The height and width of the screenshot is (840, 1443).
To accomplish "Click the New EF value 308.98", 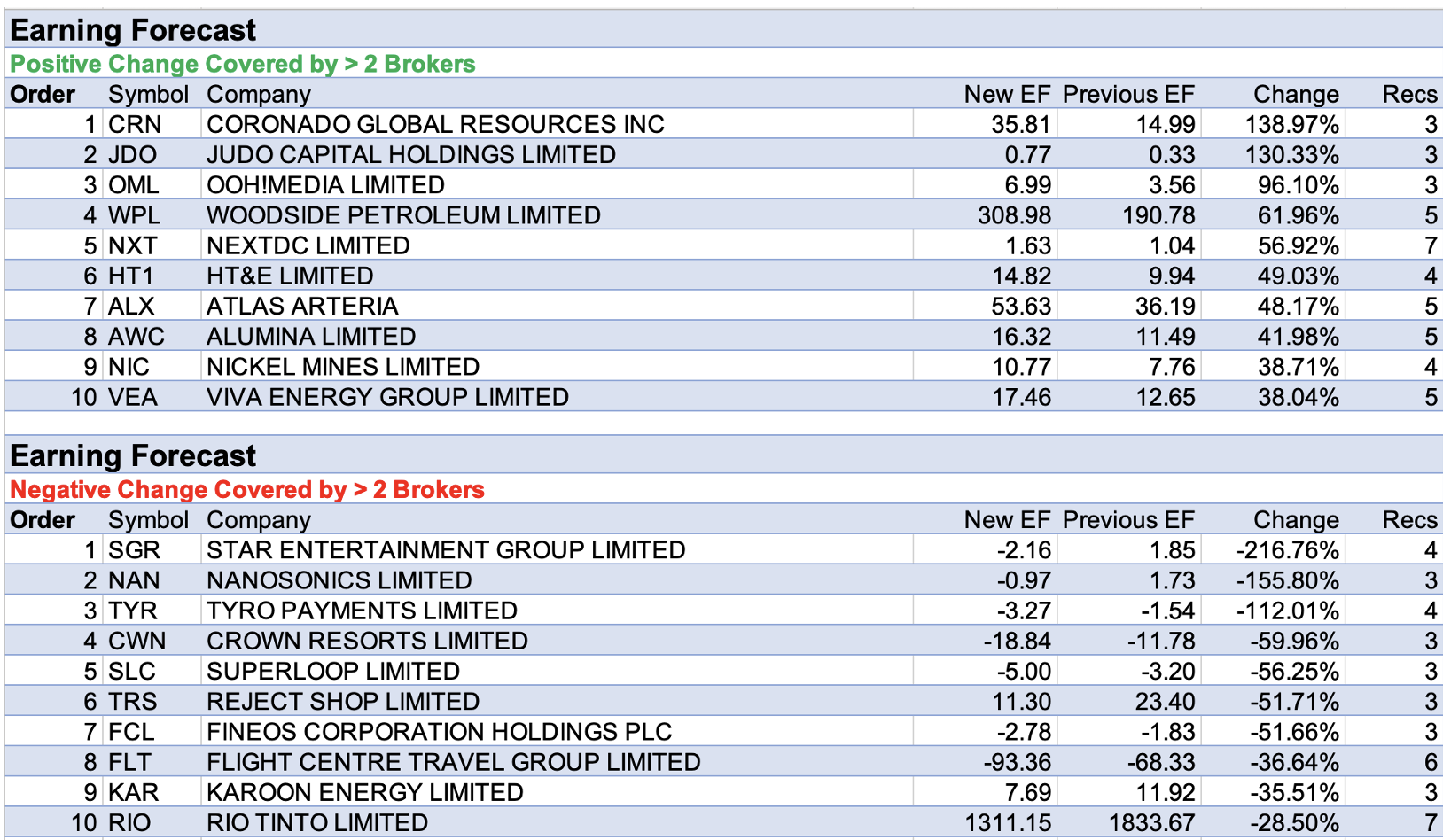I will (x=1014, y=215).
